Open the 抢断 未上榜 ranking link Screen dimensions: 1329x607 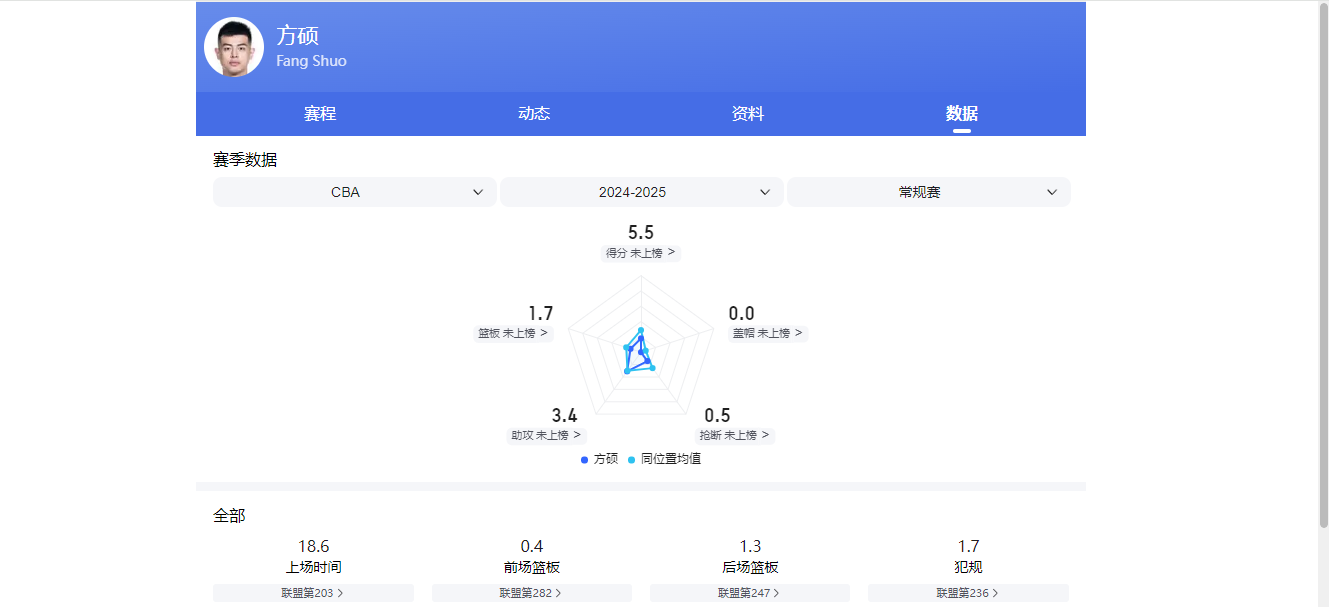735,435
